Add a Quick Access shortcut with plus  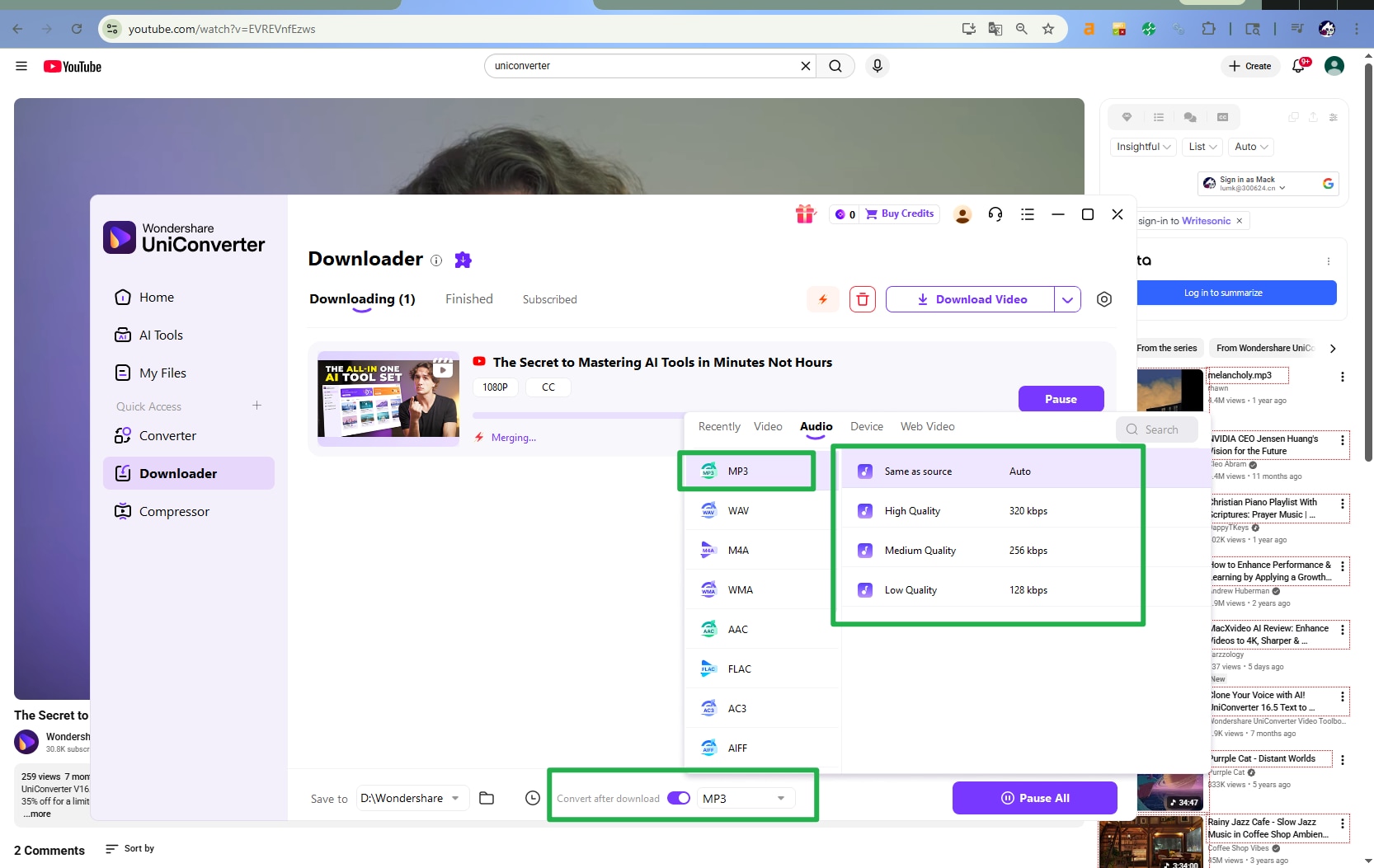[257, 406]
